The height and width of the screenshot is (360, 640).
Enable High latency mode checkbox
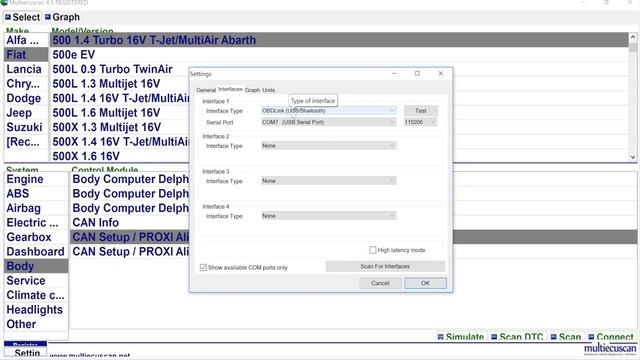373,250
